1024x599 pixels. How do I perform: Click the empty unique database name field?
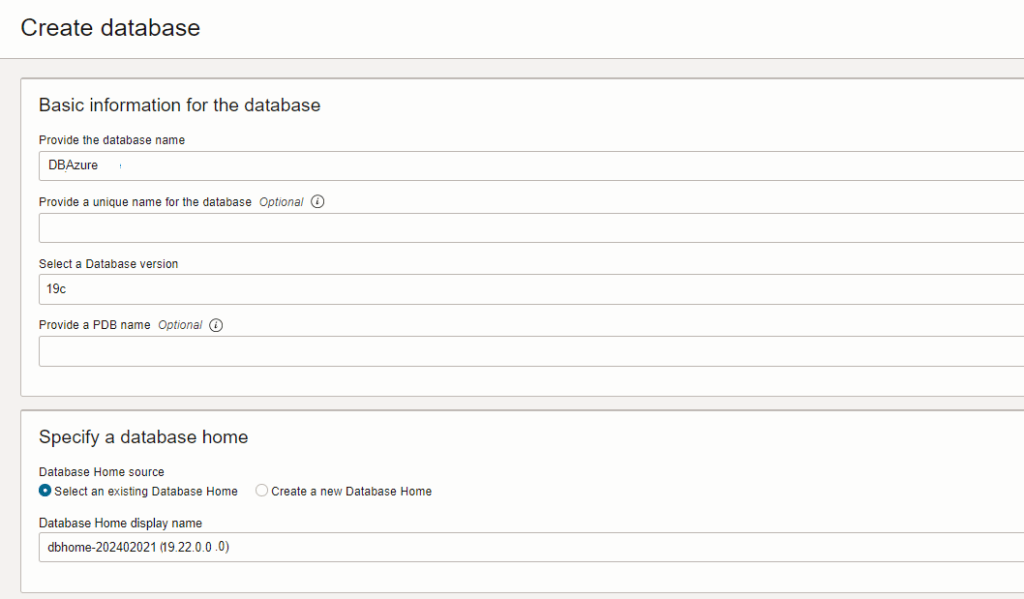tap(530, 228)
